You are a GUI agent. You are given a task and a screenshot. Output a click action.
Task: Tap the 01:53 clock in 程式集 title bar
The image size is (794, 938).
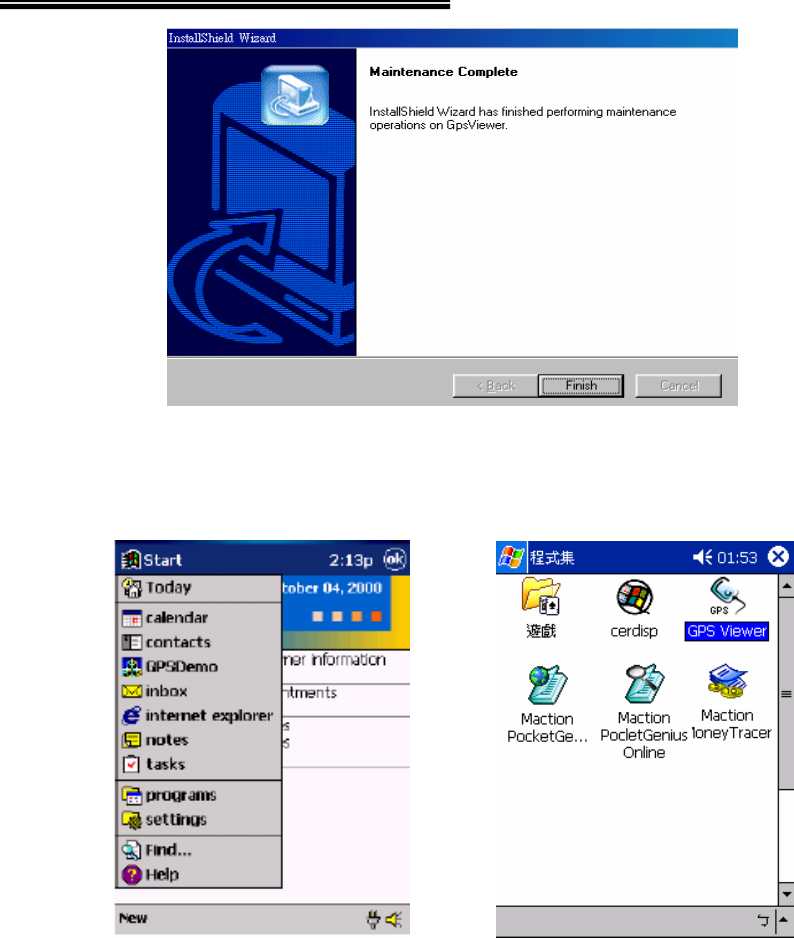(737, 558)
